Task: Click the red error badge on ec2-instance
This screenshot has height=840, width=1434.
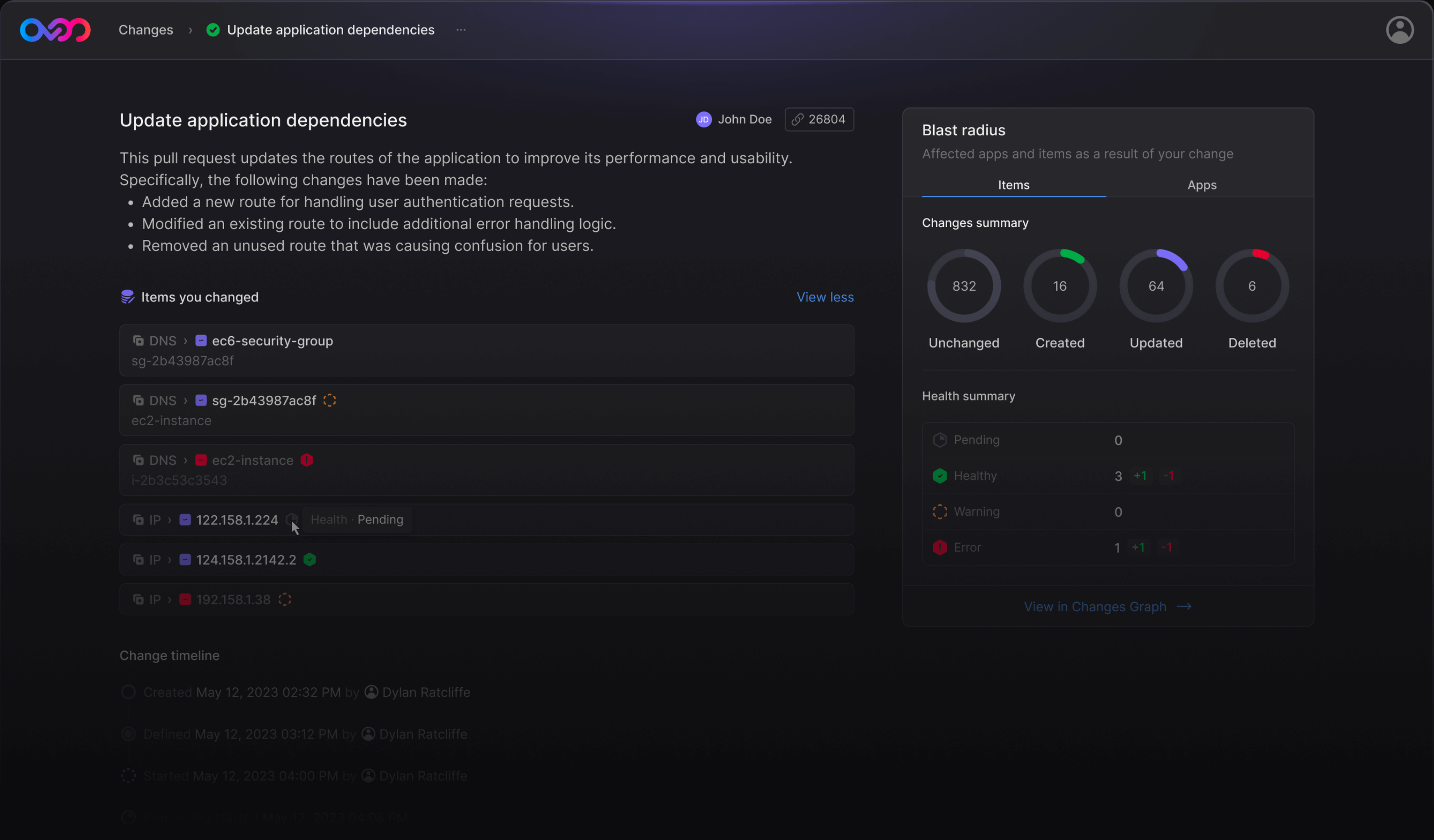Action: point(307,460)
